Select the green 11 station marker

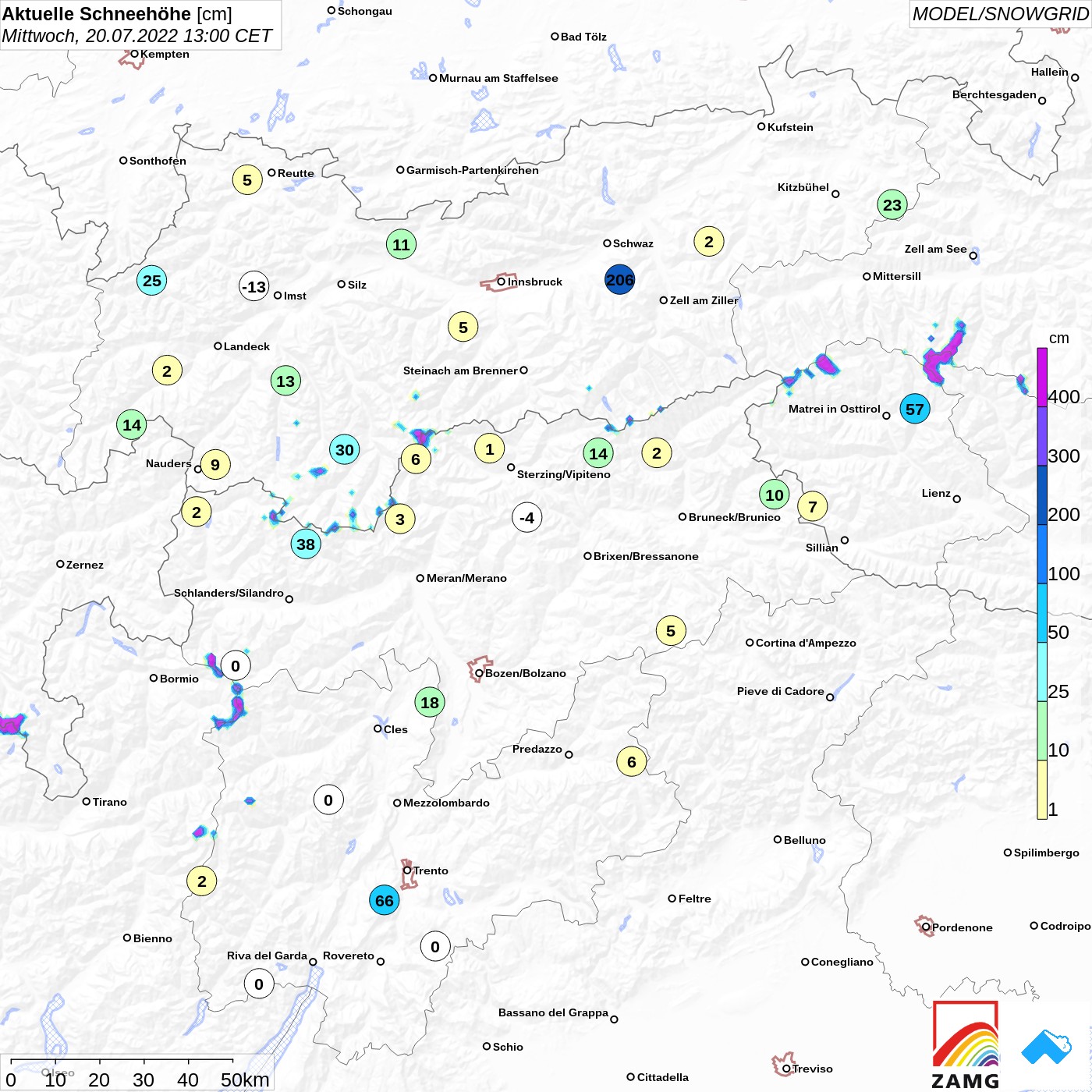coord(401,244)
